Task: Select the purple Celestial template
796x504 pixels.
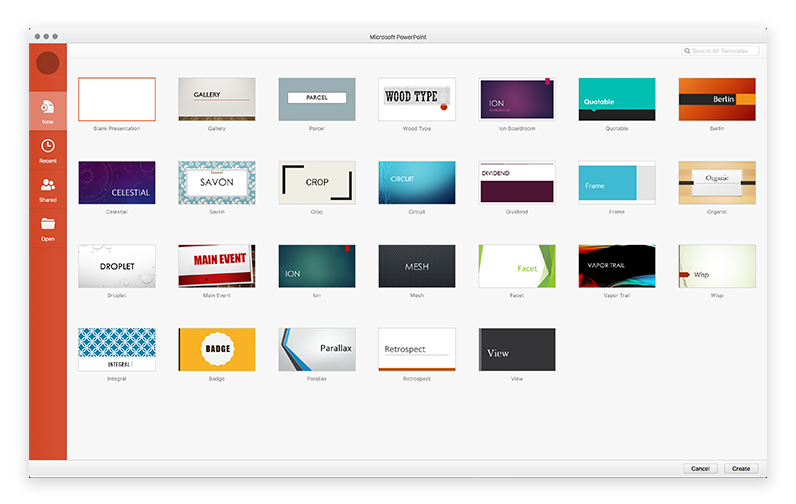Action: [117, 182]
